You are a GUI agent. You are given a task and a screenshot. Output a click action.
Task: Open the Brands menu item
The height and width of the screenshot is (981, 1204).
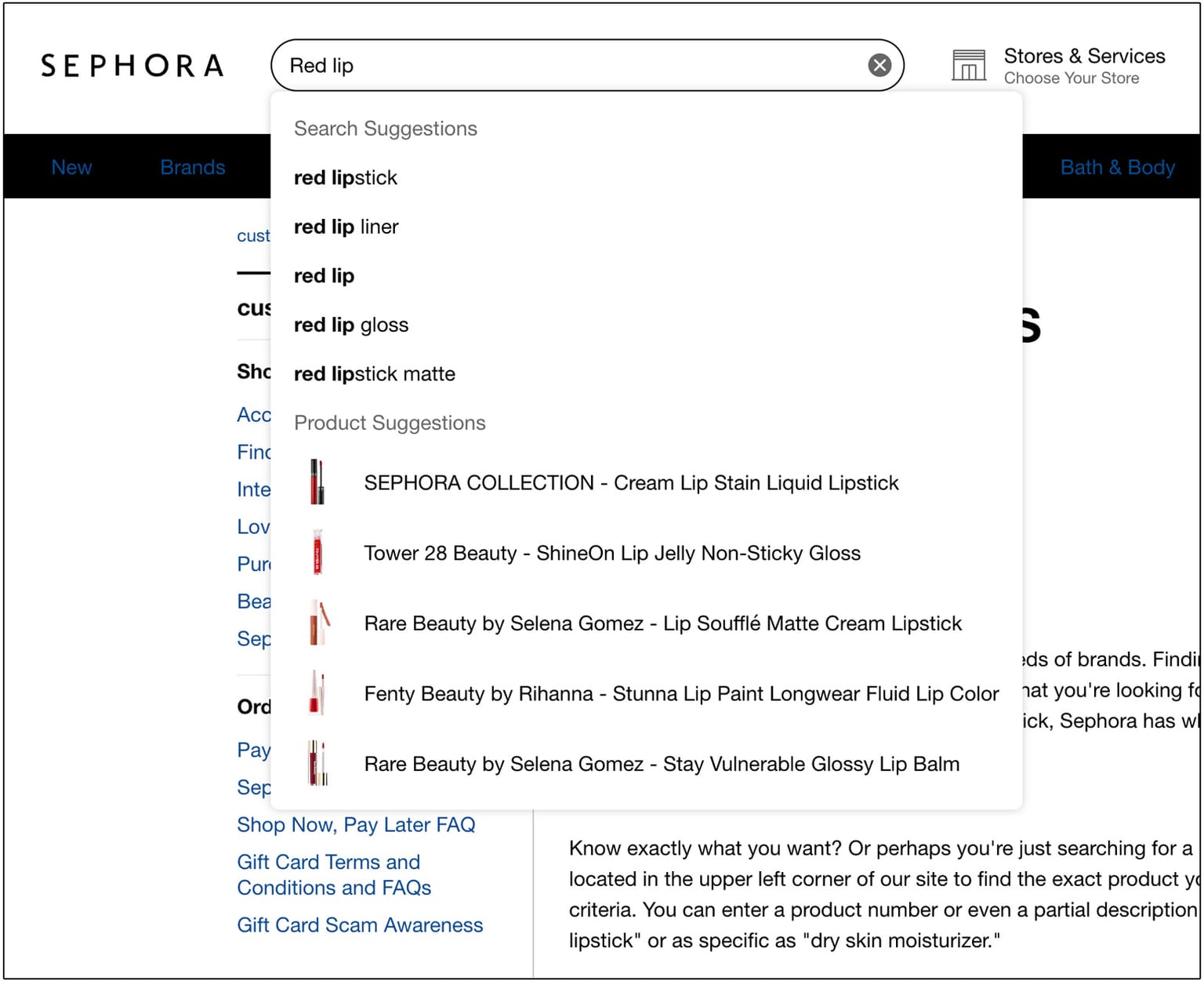click(193, 167)
